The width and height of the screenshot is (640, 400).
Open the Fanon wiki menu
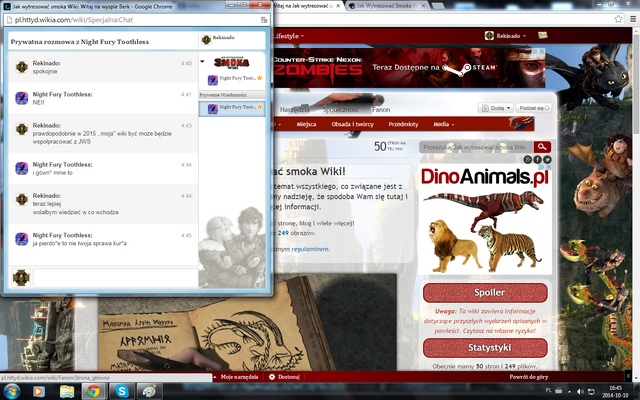(380, 109)
